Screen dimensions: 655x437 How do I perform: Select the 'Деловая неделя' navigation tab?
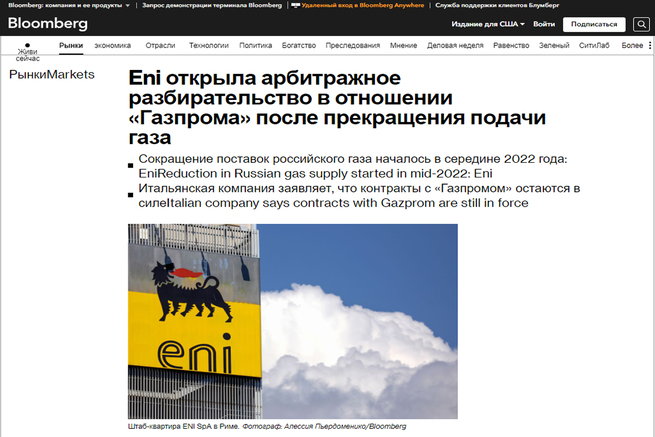pyautogui.click(x=455, y=46)
